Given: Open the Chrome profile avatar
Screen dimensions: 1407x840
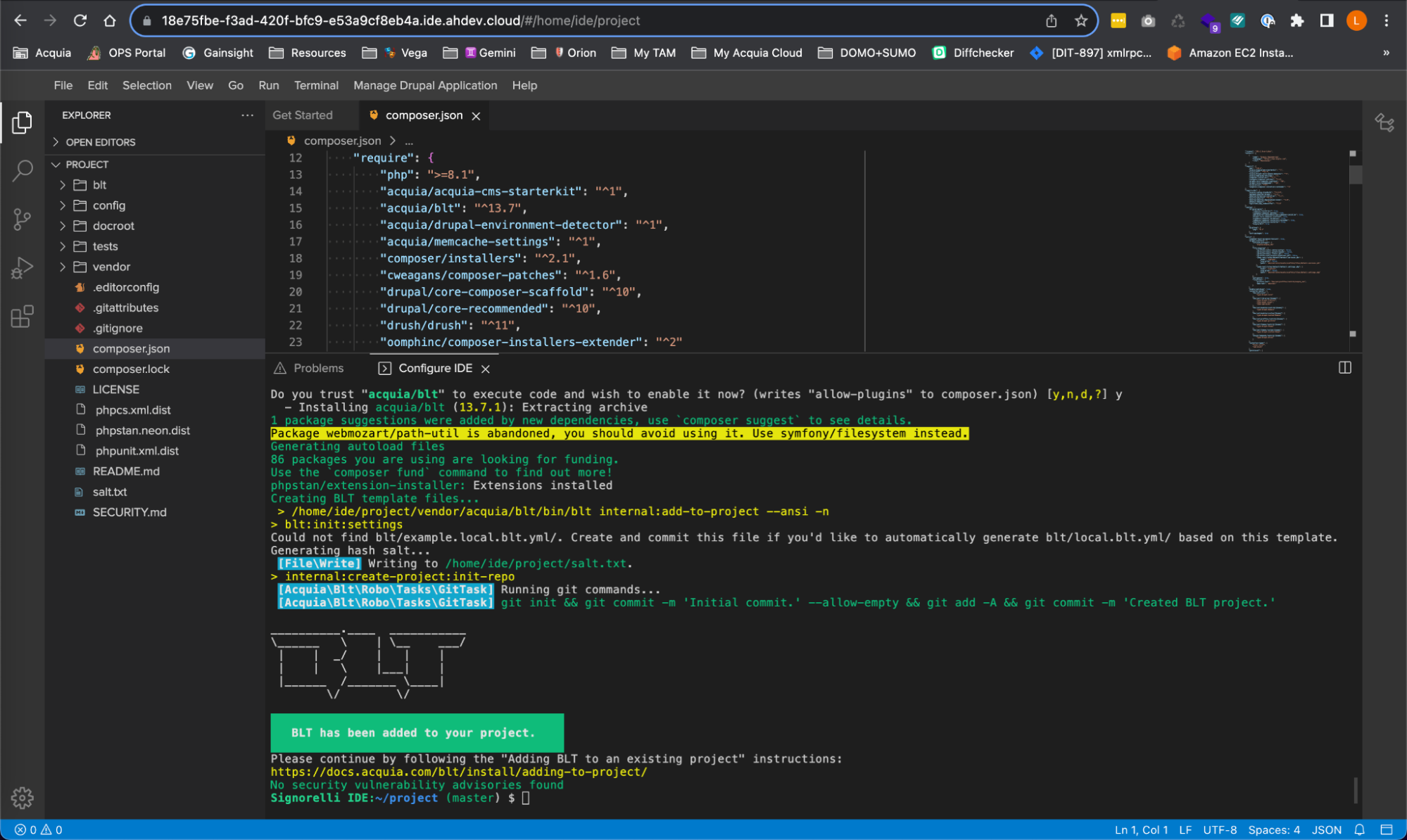Looking at the screenshot, I should [x=1356, y=20].
